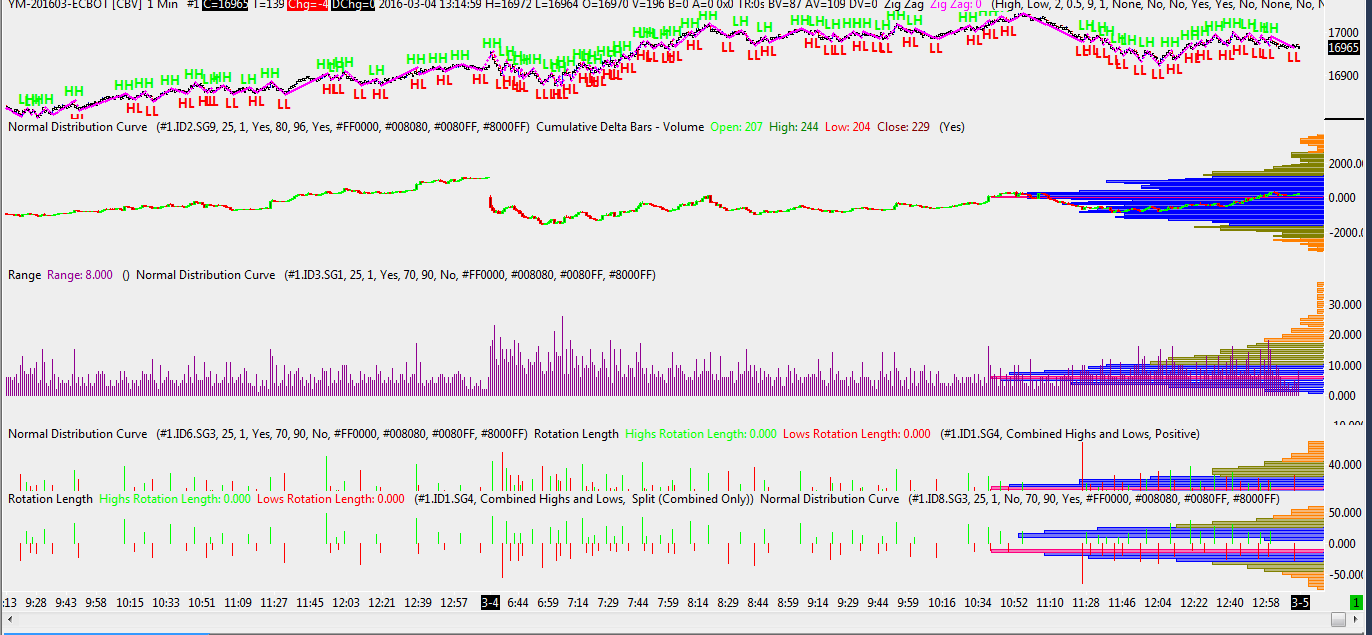Click the 'Close: 229' value
The image size is (1372, 635).
(x=904, y=127)
